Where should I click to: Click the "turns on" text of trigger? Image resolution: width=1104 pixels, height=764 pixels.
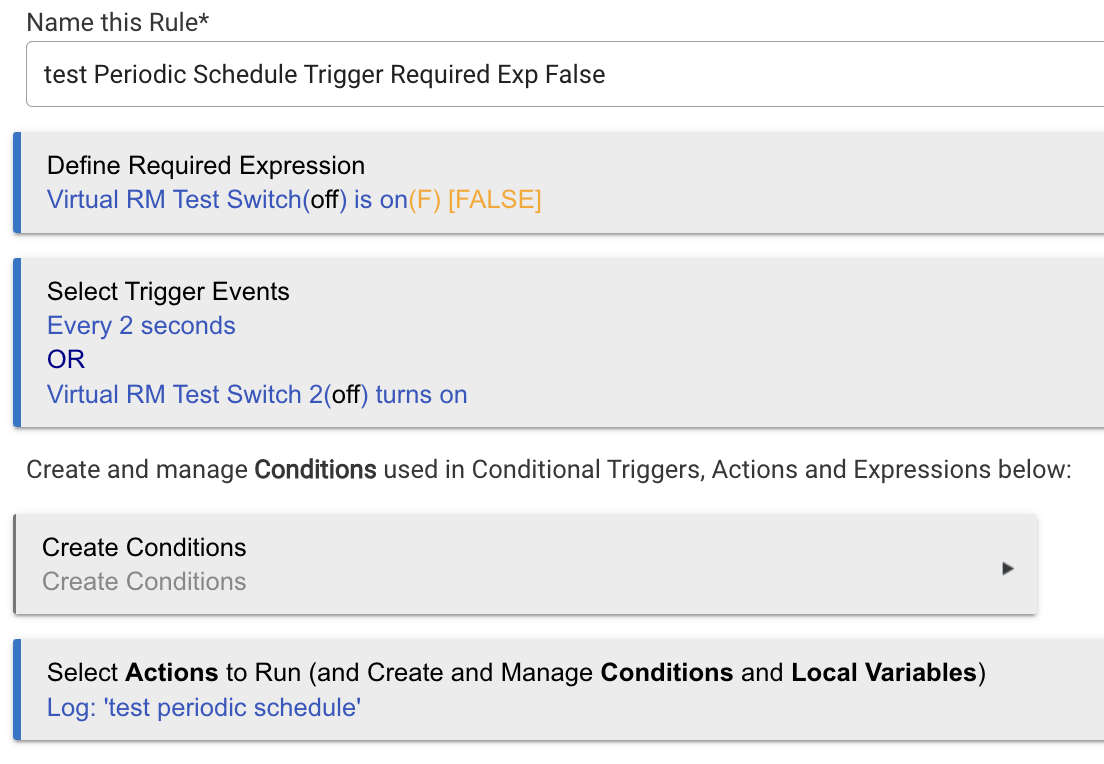[x=421, y=395]
